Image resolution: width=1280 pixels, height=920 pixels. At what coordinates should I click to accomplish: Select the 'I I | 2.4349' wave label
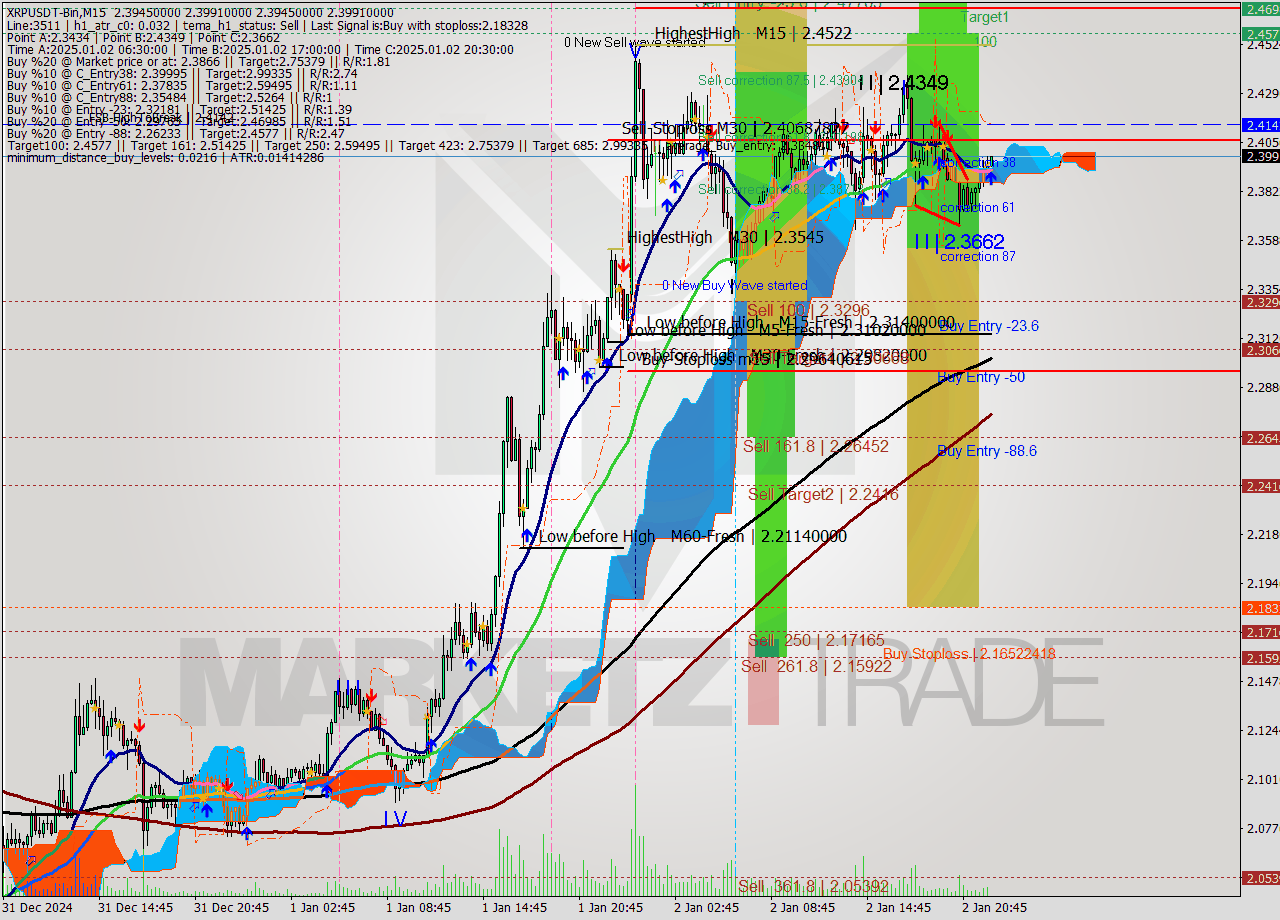[901, 83]
